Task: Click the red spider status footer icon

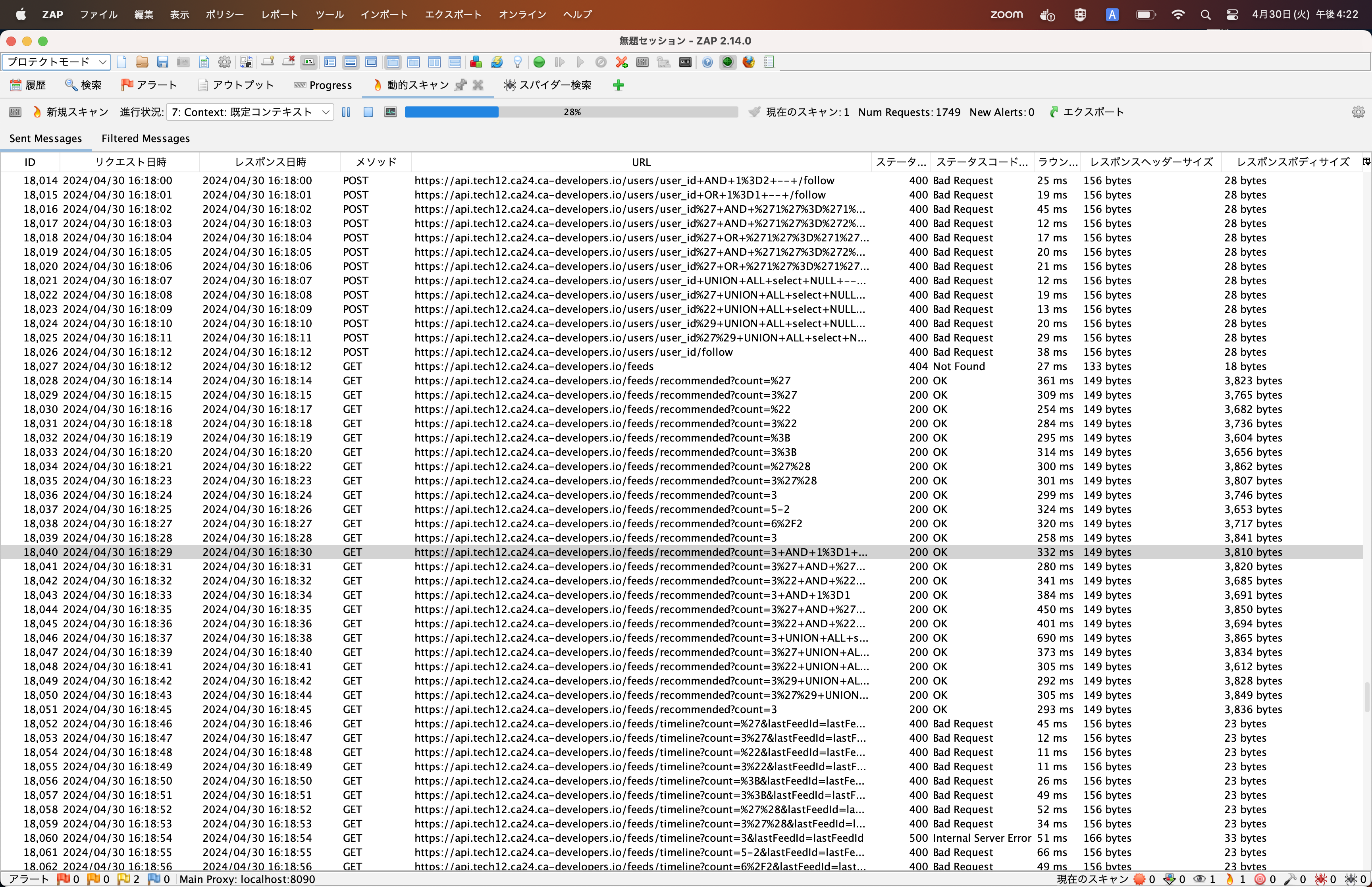Action: [1320, 879]
